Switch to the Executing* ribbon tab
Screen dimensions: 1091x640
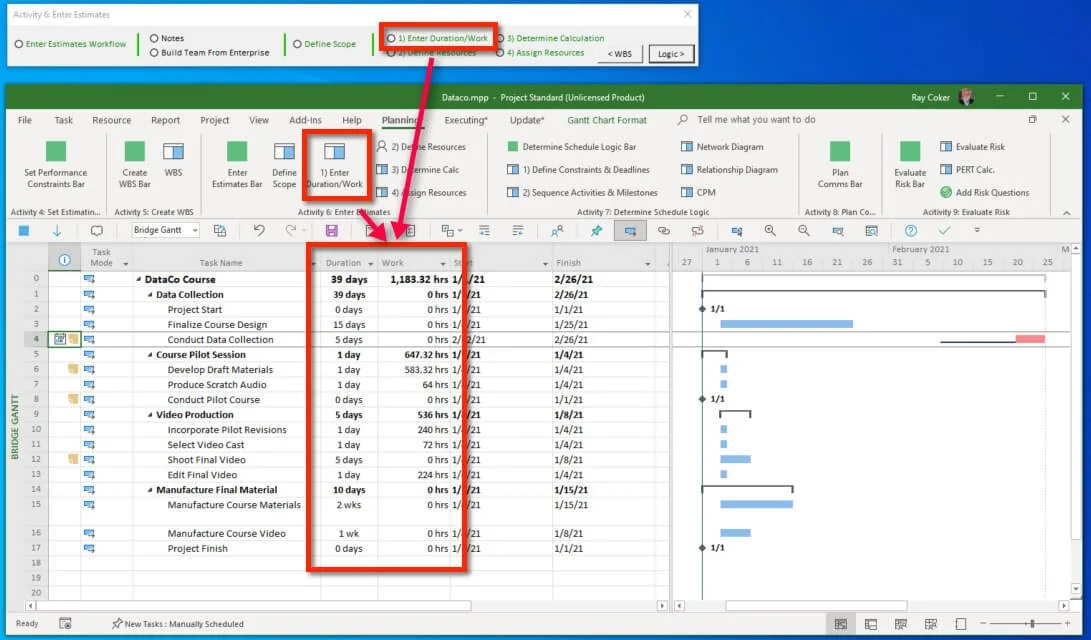pos(466,120)
